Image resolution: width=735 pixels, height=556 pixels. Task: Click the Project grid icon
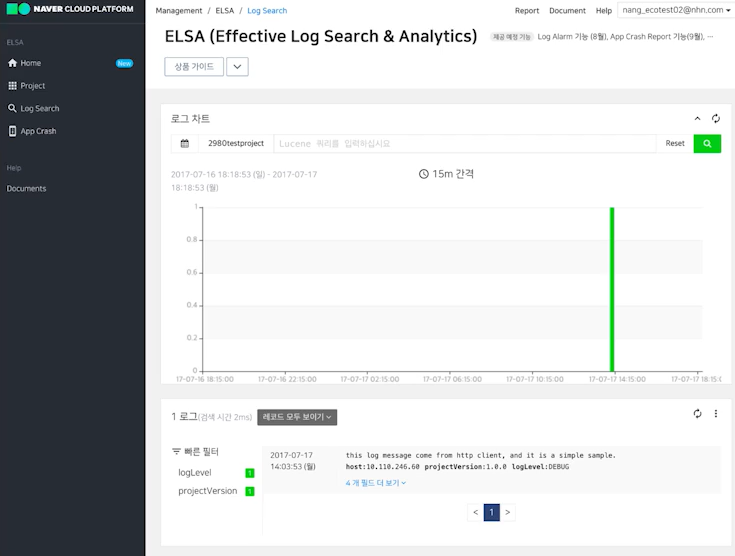pos(13,86)
